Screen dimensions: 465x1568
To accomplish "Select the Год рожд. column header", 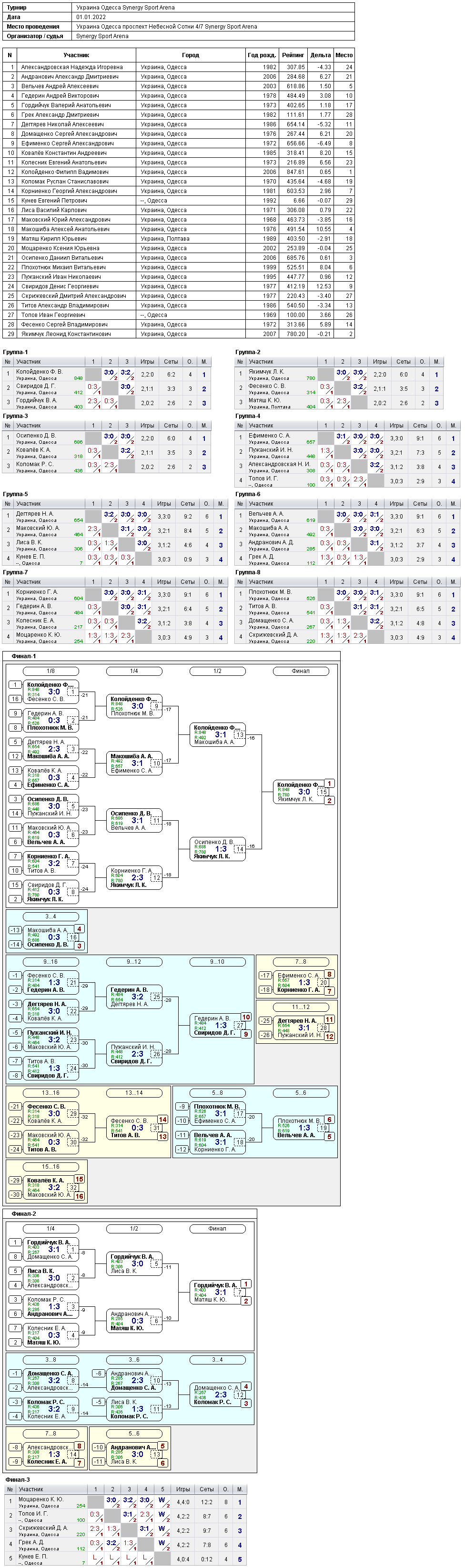I will pyautogui.click(x=262, y=55).
